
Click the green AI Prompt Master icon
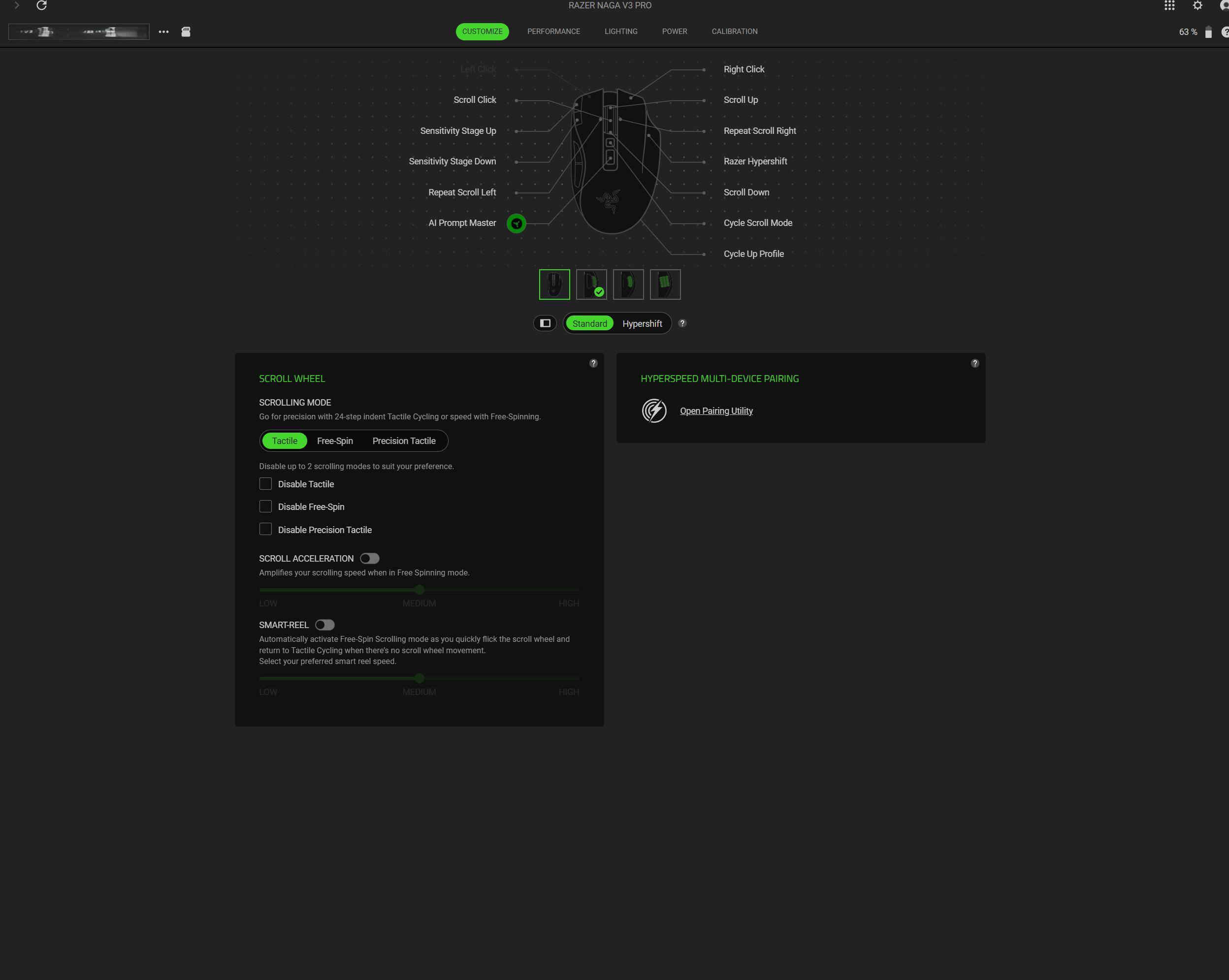coord(517,223)
